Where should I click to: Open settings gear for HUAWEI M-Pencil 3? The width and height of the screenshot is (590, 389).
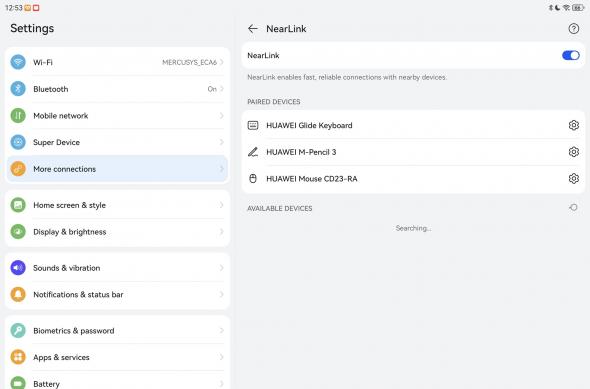point(573,152)
